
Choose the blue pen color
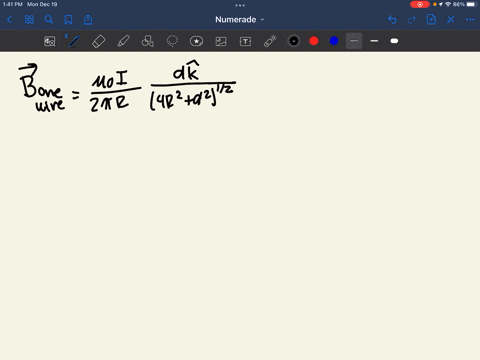334,41
